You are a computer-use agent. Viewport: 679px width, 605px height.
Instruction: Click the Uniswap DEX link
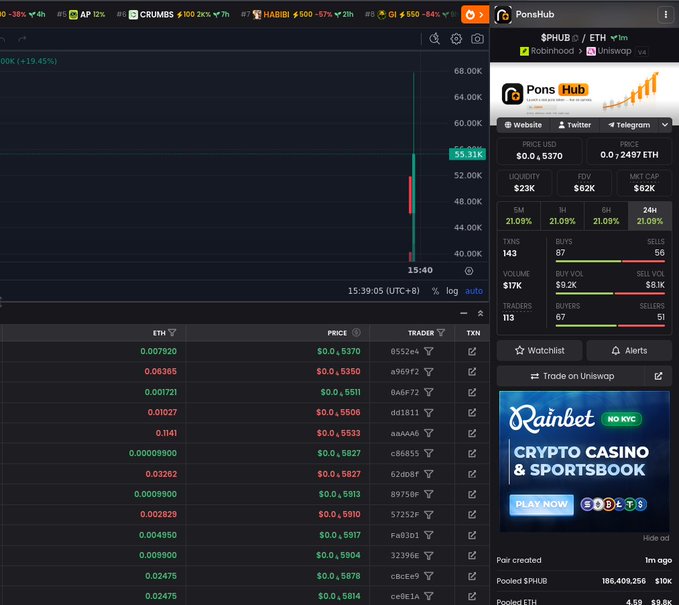click(x=609, y=51)
